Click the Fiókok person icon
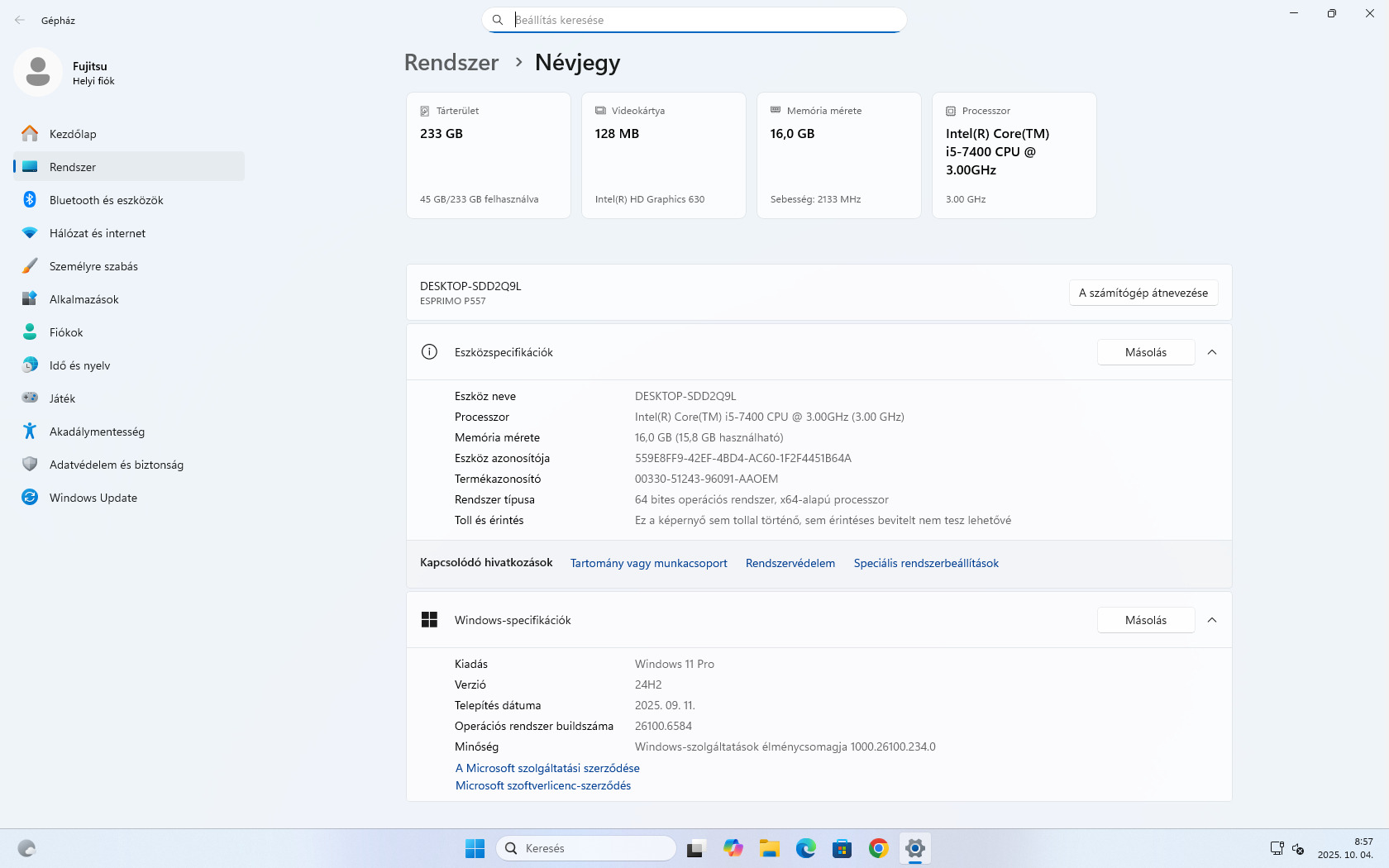This screenshot has height=868, width=1389. (30, 332)
